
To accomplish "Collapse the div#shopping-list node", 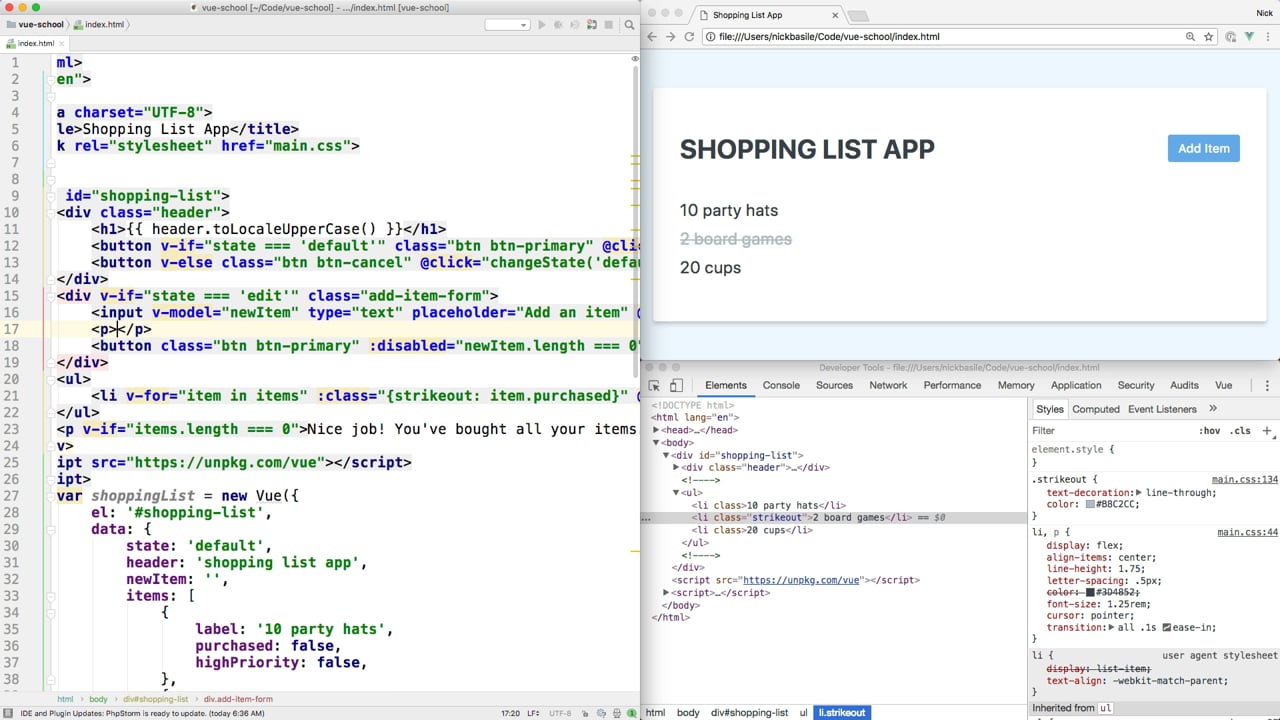I will point(666,455).
